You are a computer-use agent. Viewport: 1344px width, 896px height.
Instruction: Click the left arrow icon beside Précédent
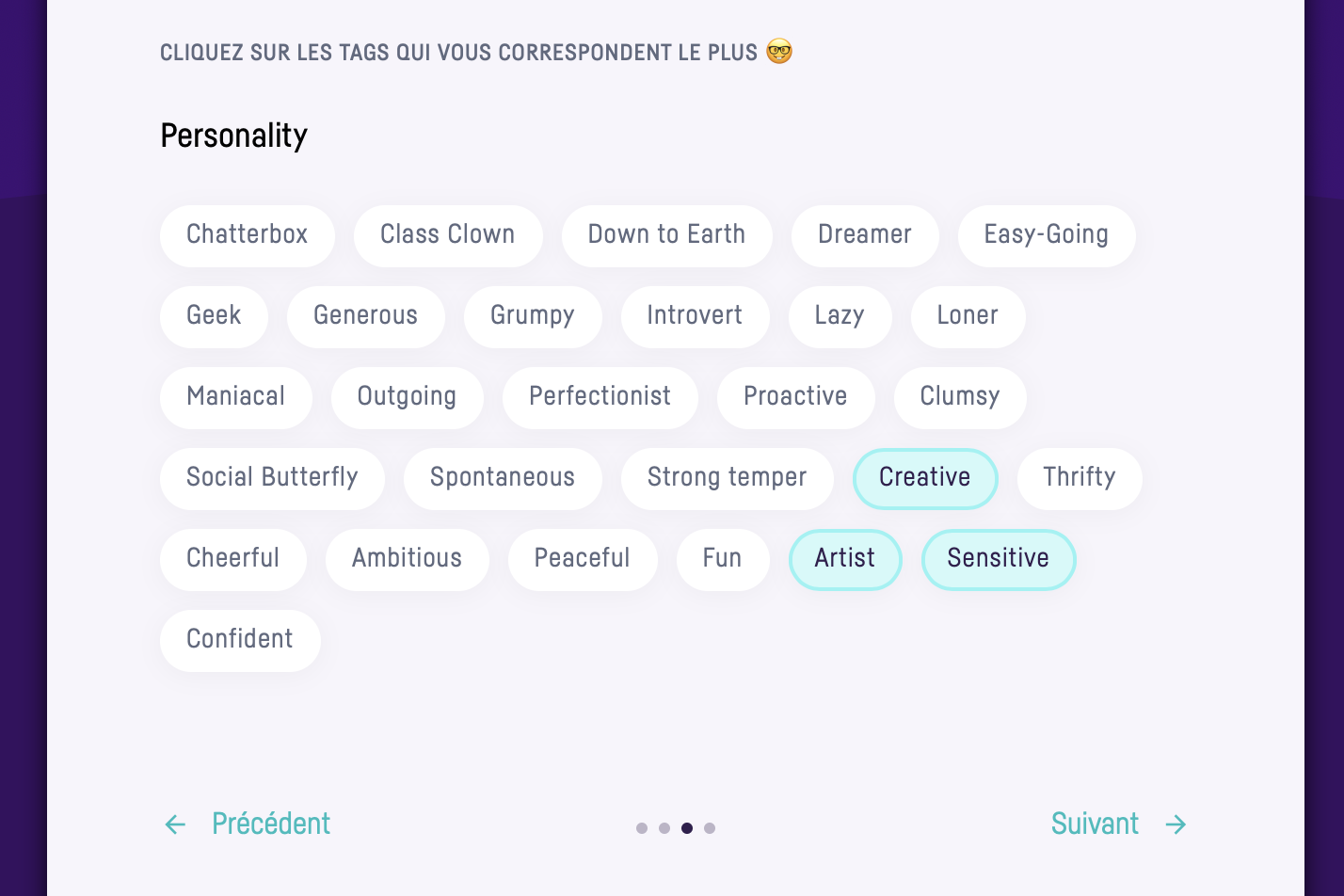[175, 825]
